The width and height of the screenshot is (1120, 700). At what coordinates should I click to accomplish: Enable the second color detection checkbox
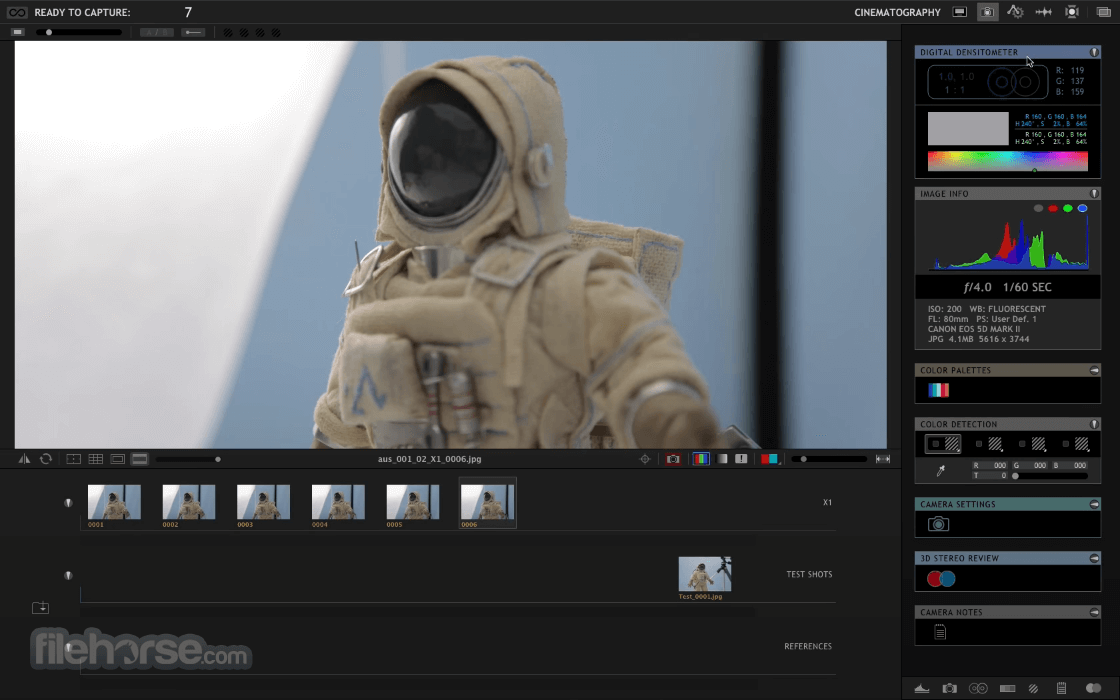coord(979,444)
